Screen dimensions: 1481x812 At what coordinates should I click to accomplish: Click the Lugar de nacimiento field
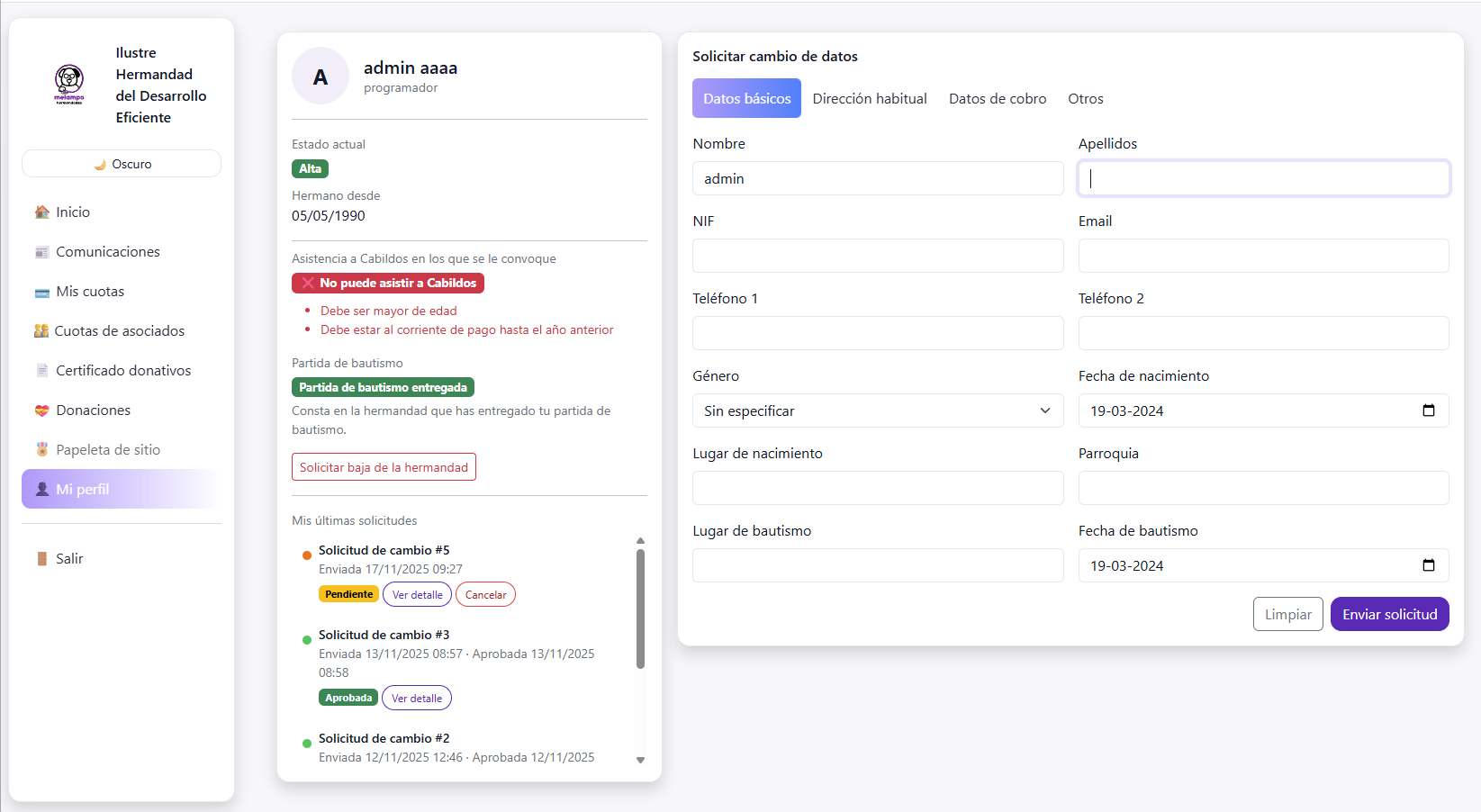(x=878, y=488)
